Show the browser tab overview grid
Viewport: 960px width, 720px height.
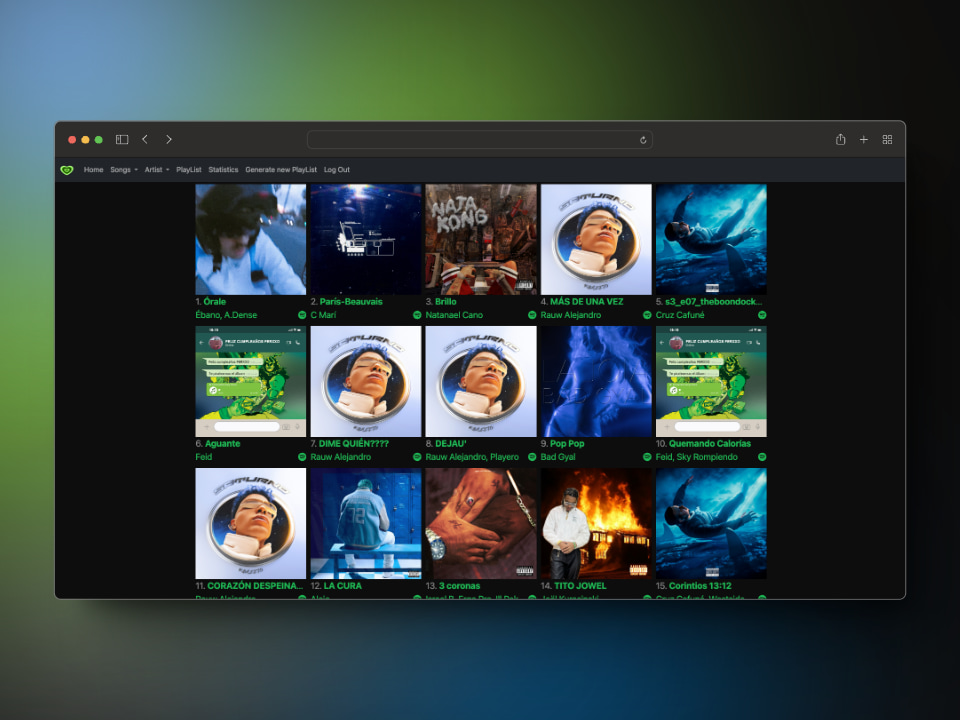887,140
